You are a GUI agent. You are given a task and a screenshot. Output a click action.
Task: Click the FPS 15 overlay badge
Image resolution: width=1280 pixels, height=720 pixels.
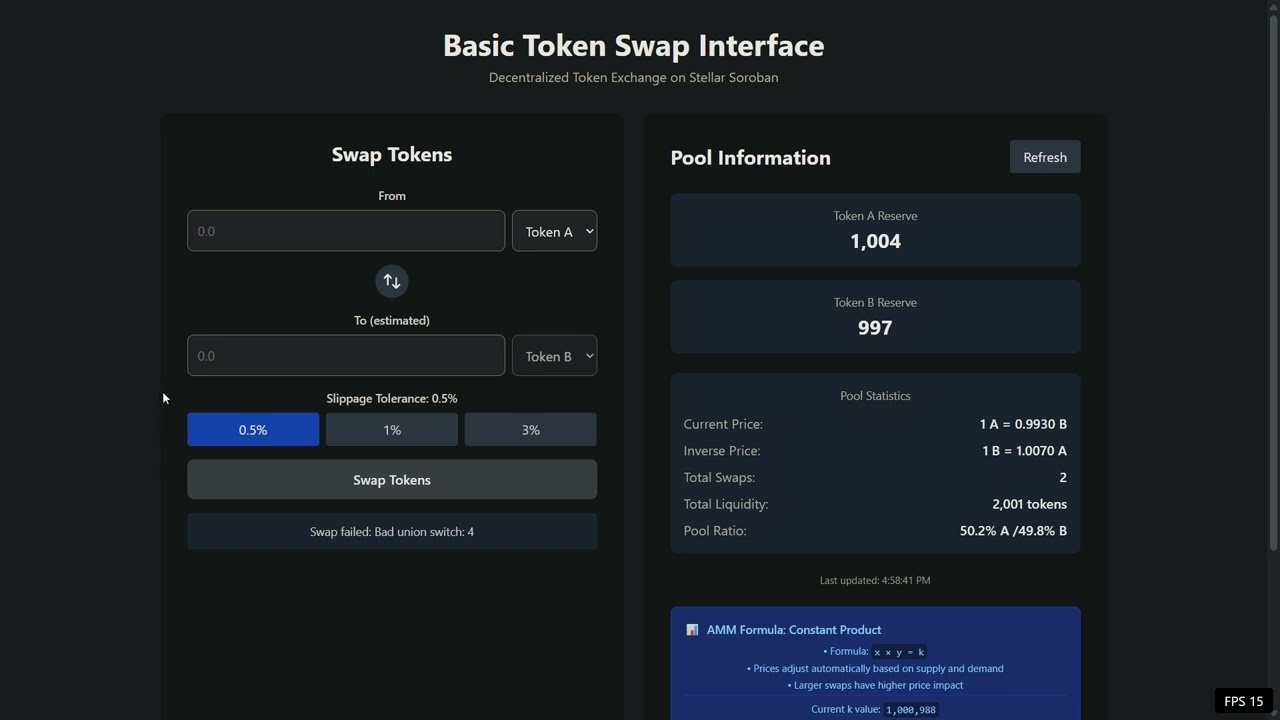coord(1244,701)
